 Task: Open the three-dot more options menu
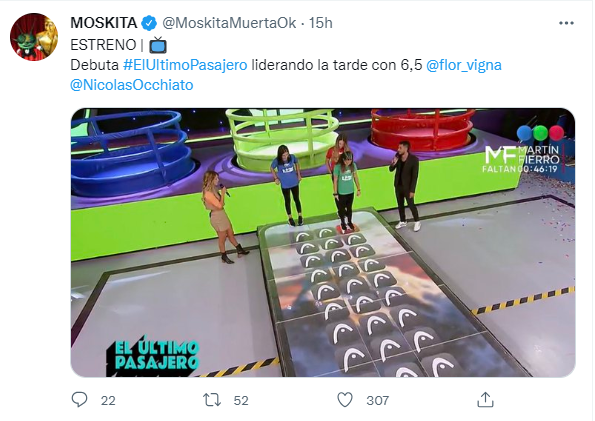point(566,23)
